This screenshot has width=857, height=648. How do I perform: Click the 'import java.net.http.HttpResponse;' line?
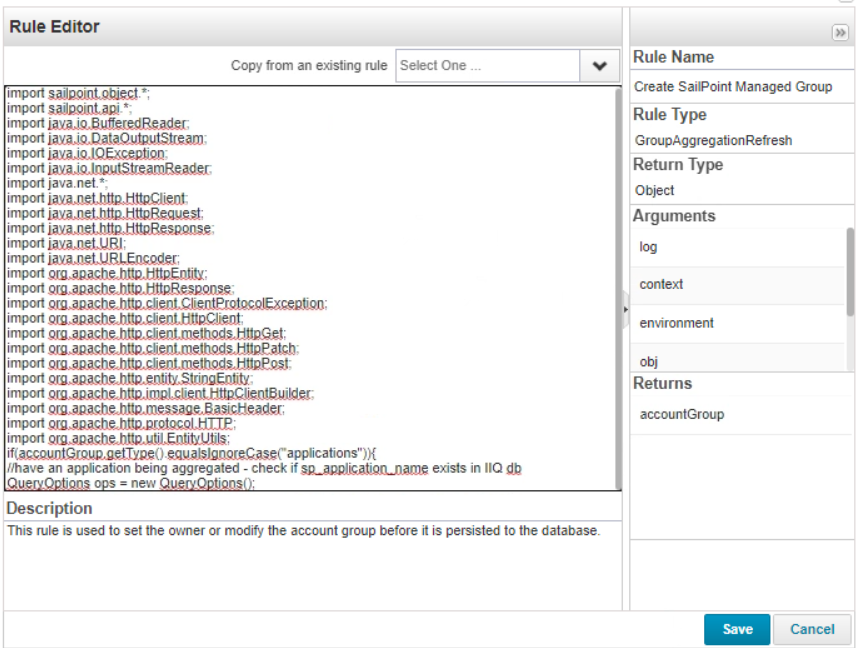tap(110, 228)
